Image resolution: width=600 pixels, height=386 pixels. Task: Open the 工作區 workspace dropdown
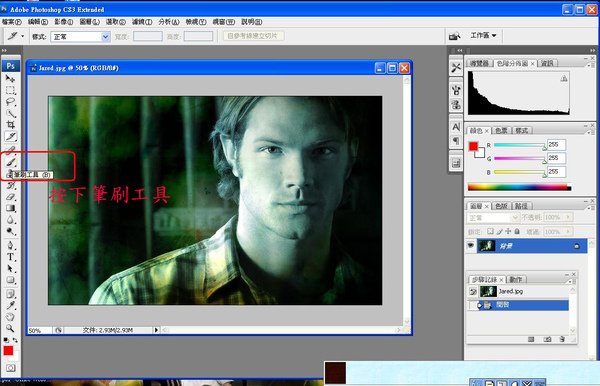click(483, 36)
